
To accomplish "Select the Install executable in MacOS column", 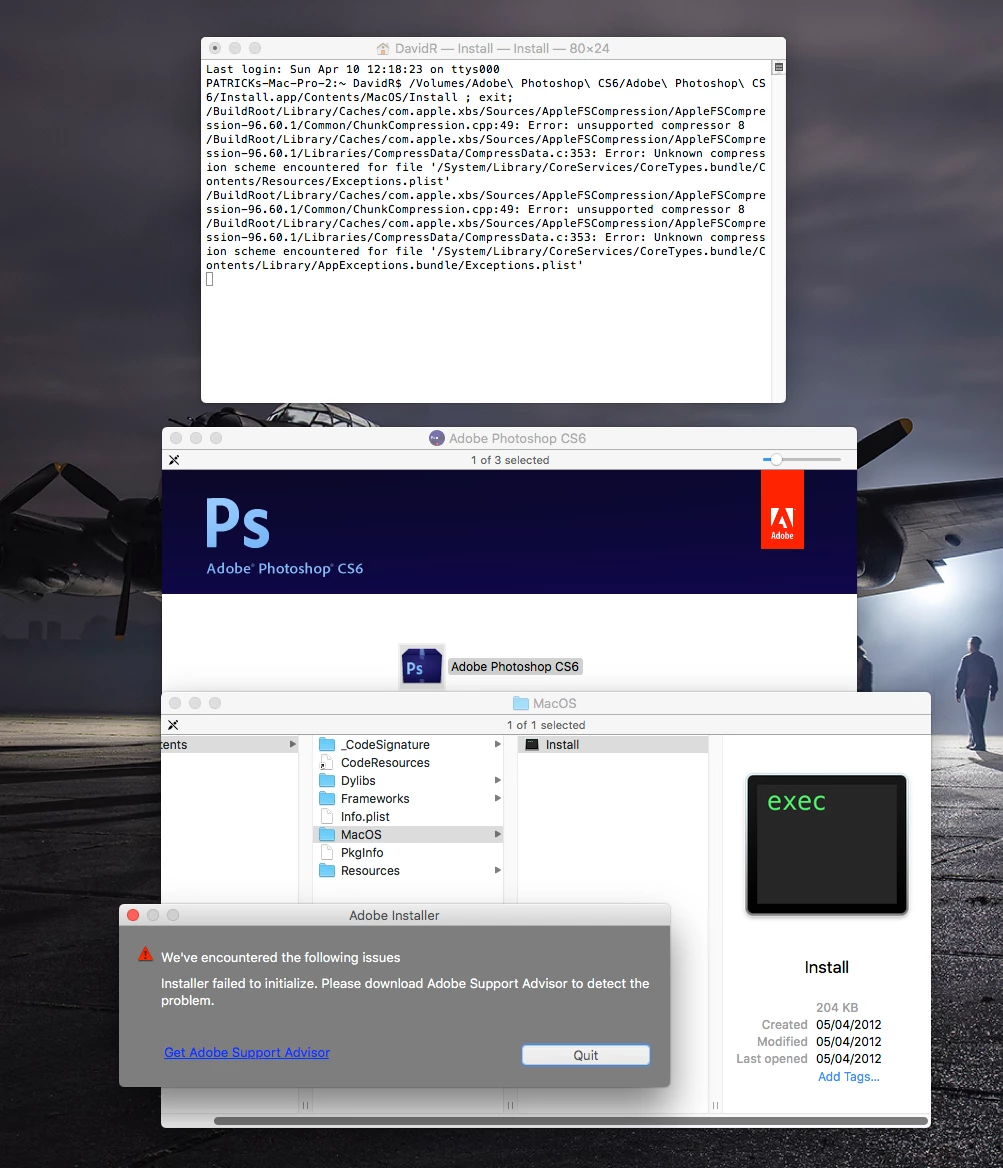I will [613, 744].
